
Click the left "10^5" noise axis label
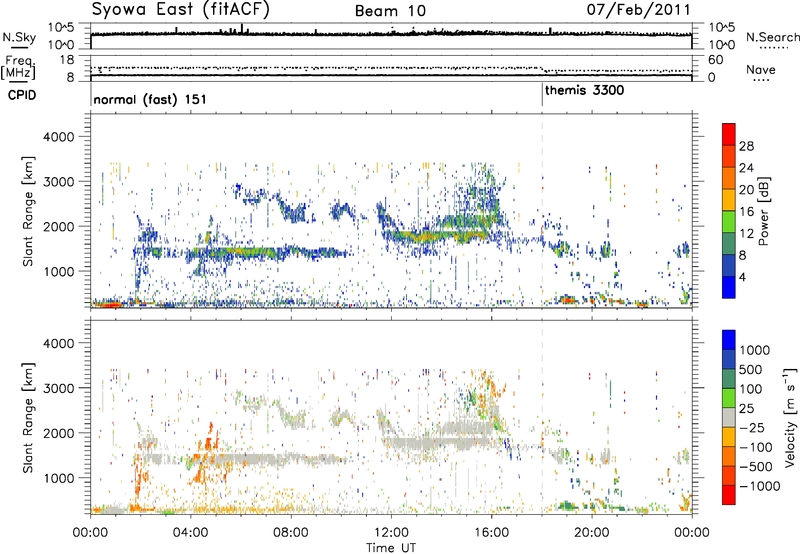click(61, 27)
